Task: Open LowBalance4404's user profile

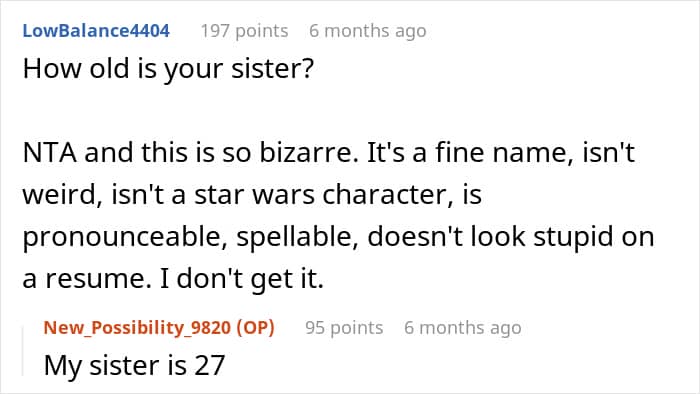Action: 96,31
